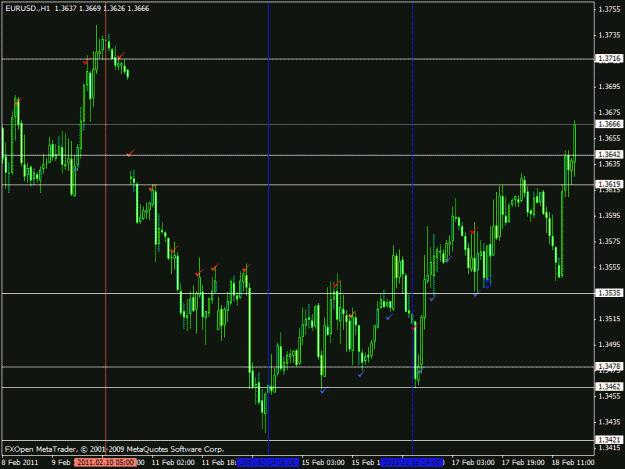This screenshot has width=625, height=469.
Task: Select the 1.3535 horizontal line price label
Action: [x=609, y=293]
